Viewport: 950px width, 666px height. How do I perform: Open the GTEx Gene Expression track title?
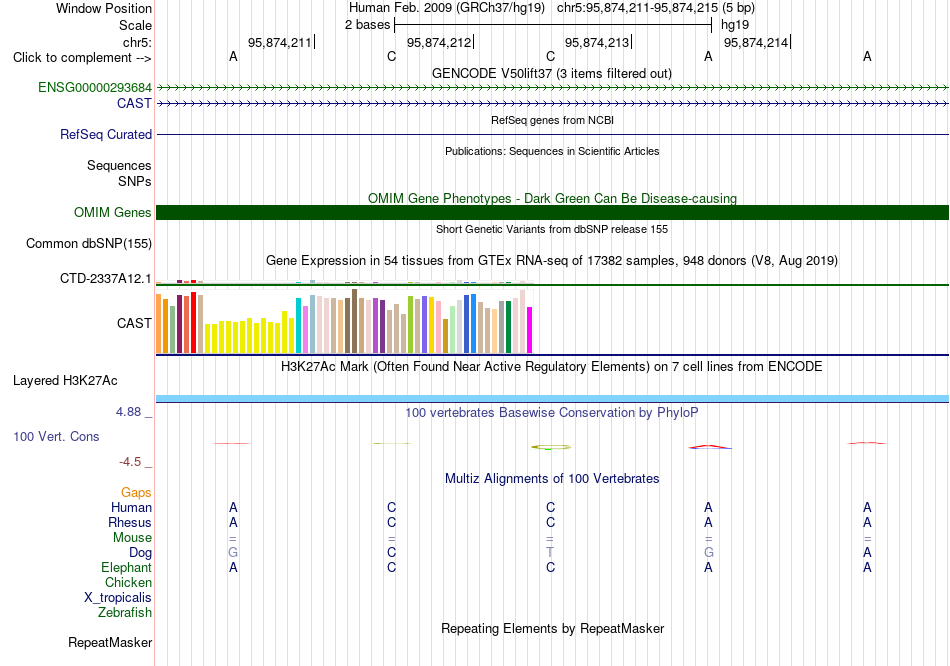point(552,261)
